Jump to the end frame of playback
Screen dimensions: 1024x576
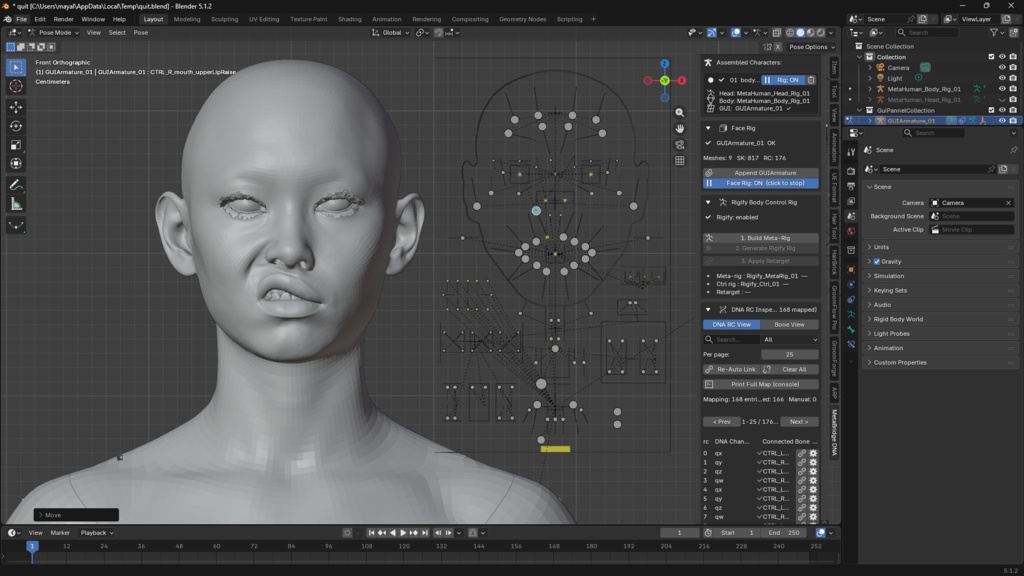coord(424,533)
